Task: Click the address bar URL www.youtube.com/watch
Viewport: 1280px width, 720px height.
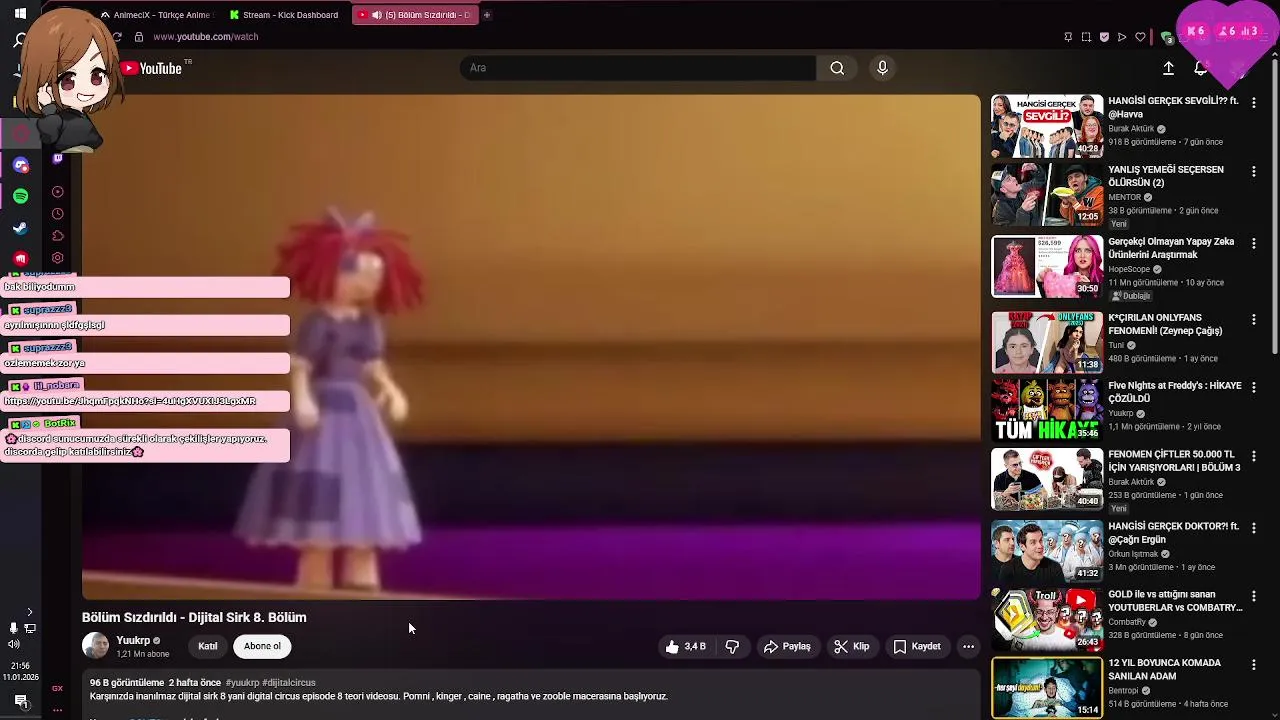Action: point(205,37)
